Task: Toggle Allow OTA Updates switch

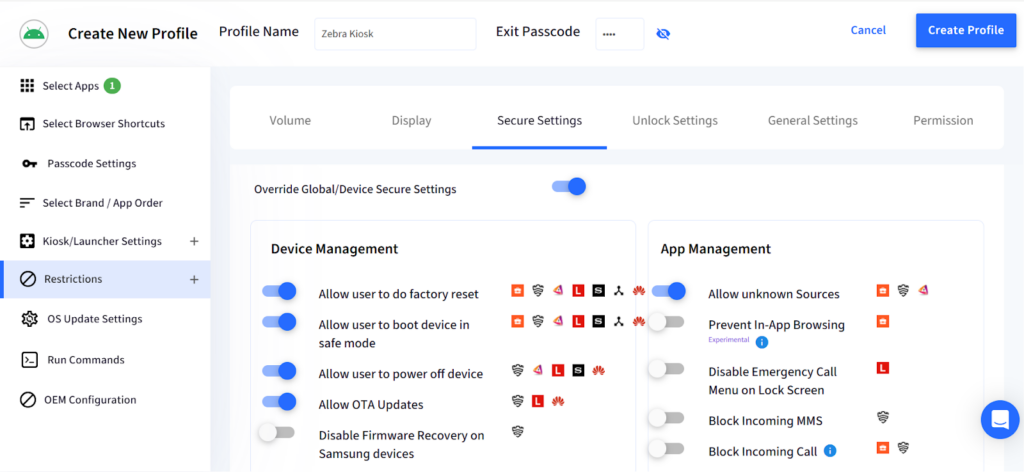Action: click(280, 401)
